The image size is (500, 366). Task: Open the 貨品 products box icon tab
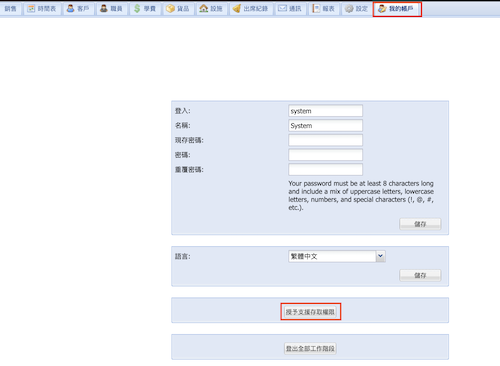point(178,9)
